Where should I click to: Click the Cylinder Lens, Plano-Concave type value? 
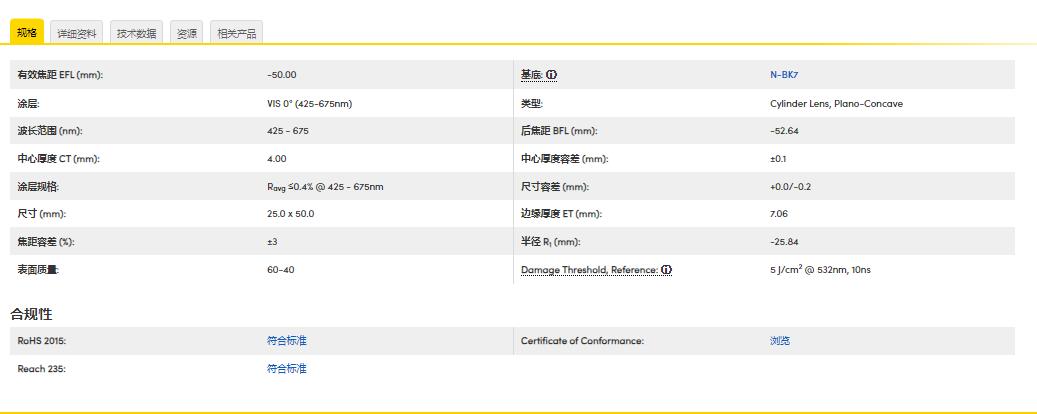[x=836, y=104]
